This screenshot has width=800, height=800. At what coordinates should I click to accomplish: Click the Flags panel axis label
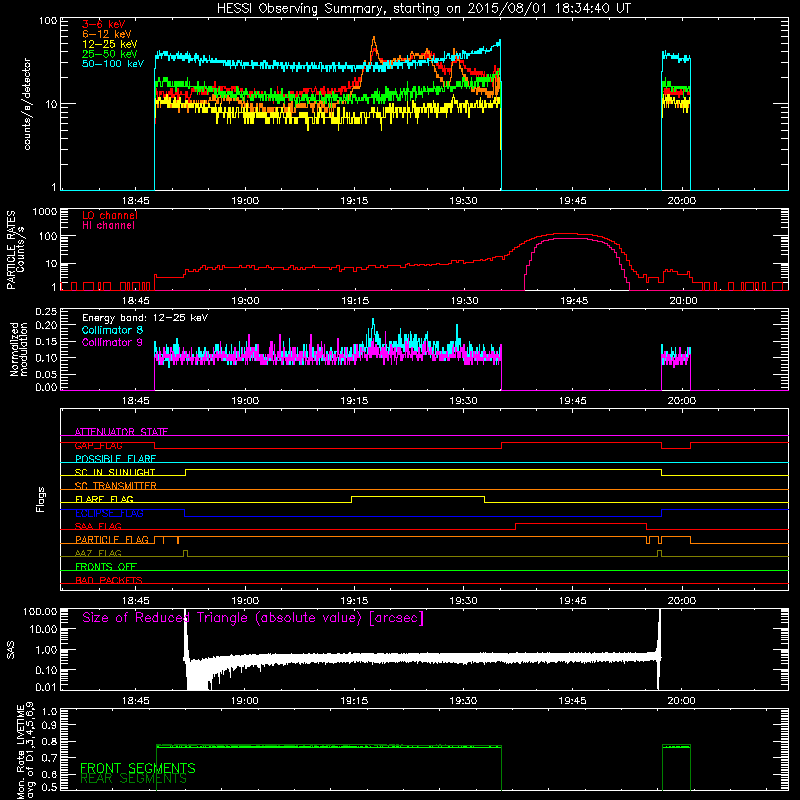40,499
